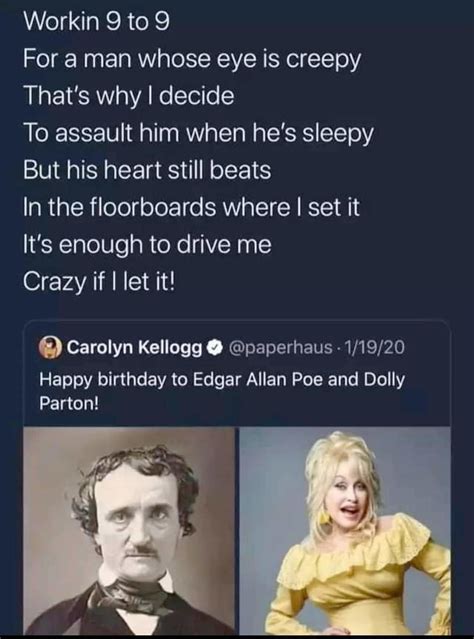Open the 1/19/20 tweet timestamp
Image resolution: width=474 pixels, height=639 pixels.
tap(375, 347)
